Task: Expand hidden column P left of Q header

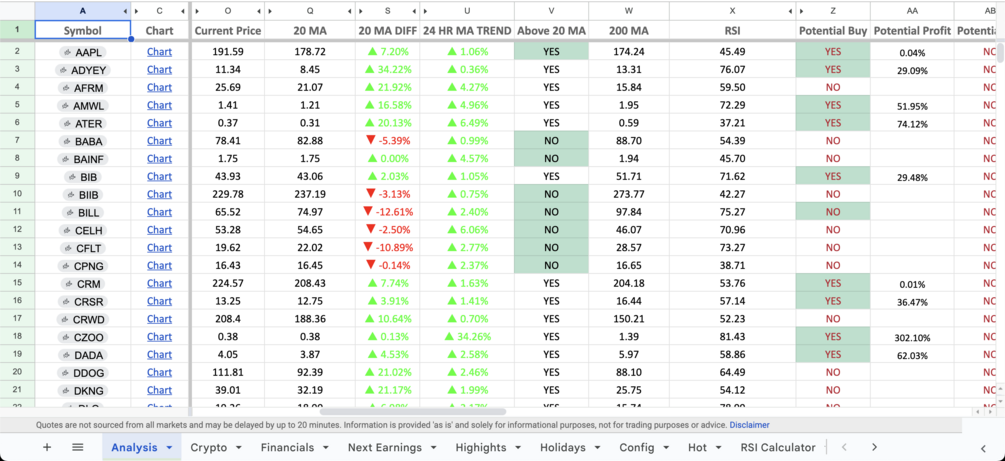Action: click(x=270, y=11)
